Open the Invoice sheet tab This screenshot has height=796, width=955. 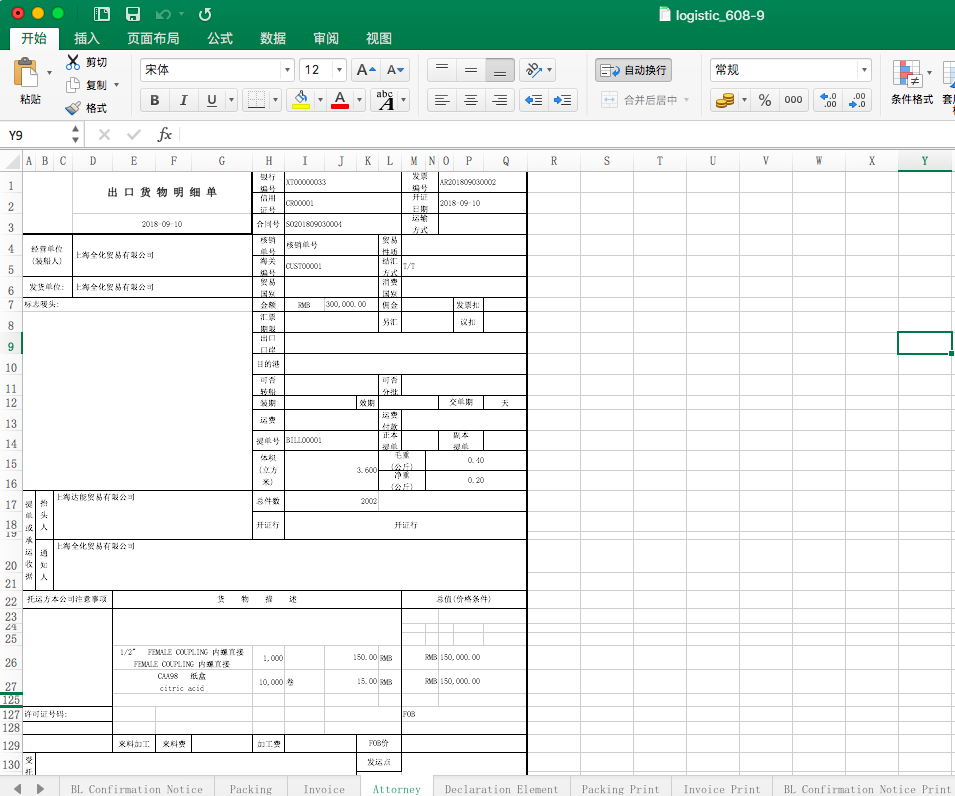click(x=324, y=789)
